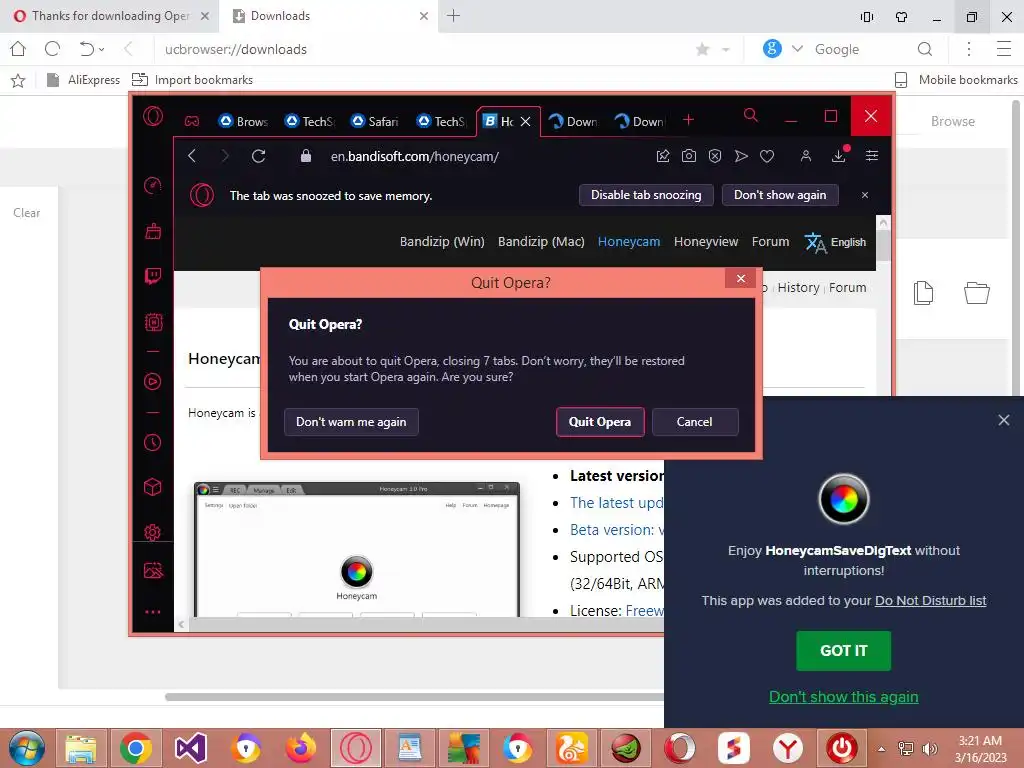Open Opera account profile icon
This screenshot has width=1024, height=768.
806,156
